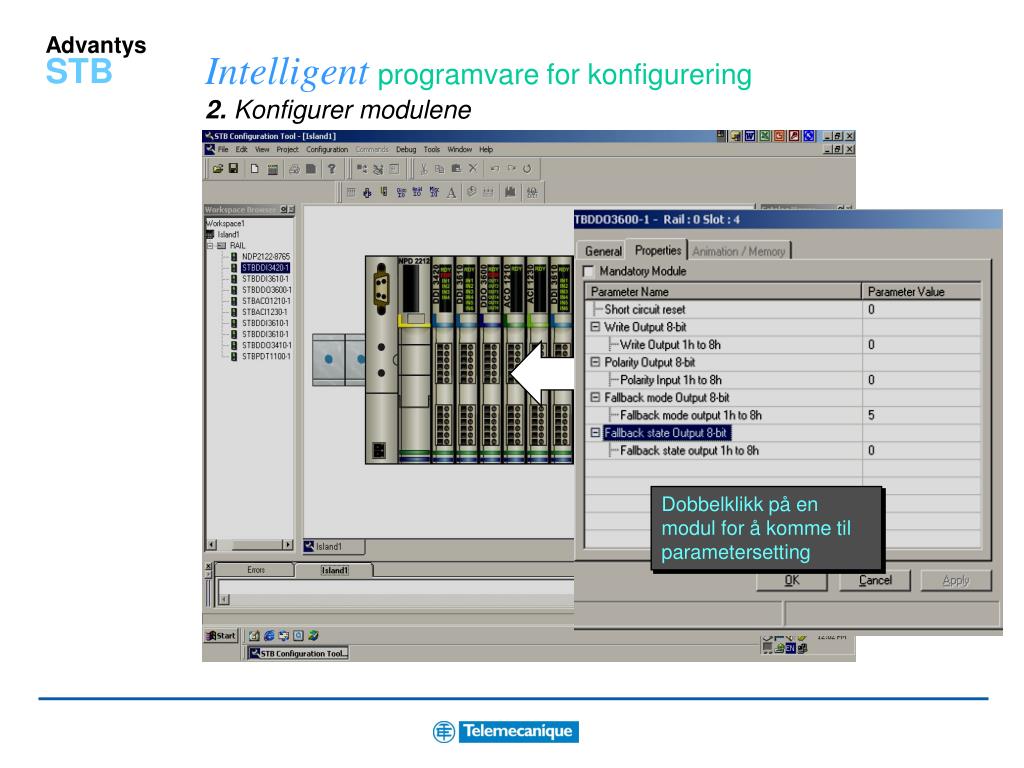Image resolution: width=1024 pixels, height=768 pixels.
Task: Click the Undo arrow icon
Action: click(x=494, y=168)
